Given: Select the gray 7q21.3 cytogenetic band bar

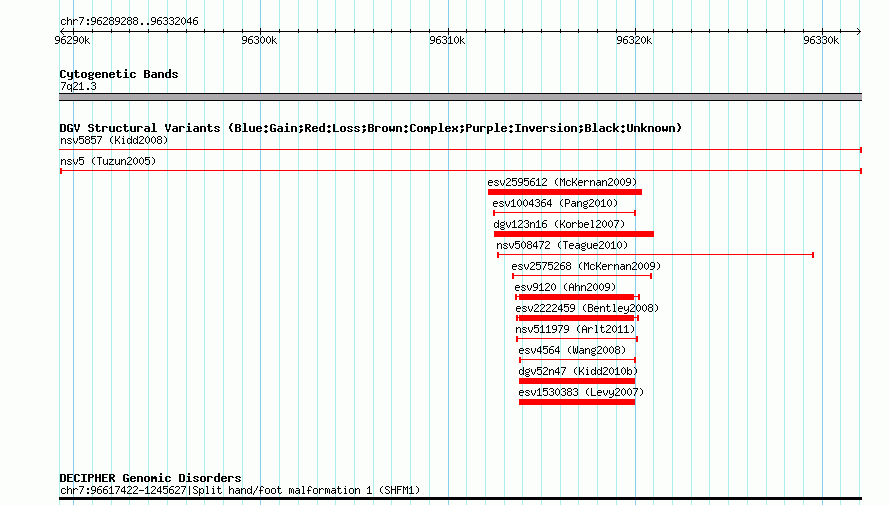Looking at the screenshot, I should click(460, 97).
